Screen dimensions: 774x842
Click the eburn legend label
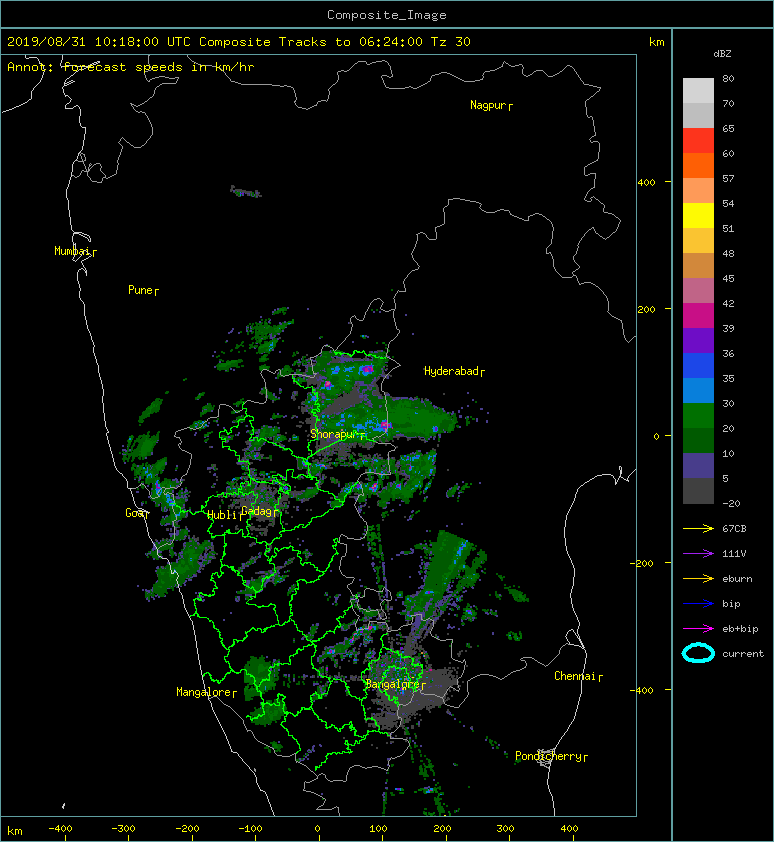pyautogui.click(x=737, y=579)
